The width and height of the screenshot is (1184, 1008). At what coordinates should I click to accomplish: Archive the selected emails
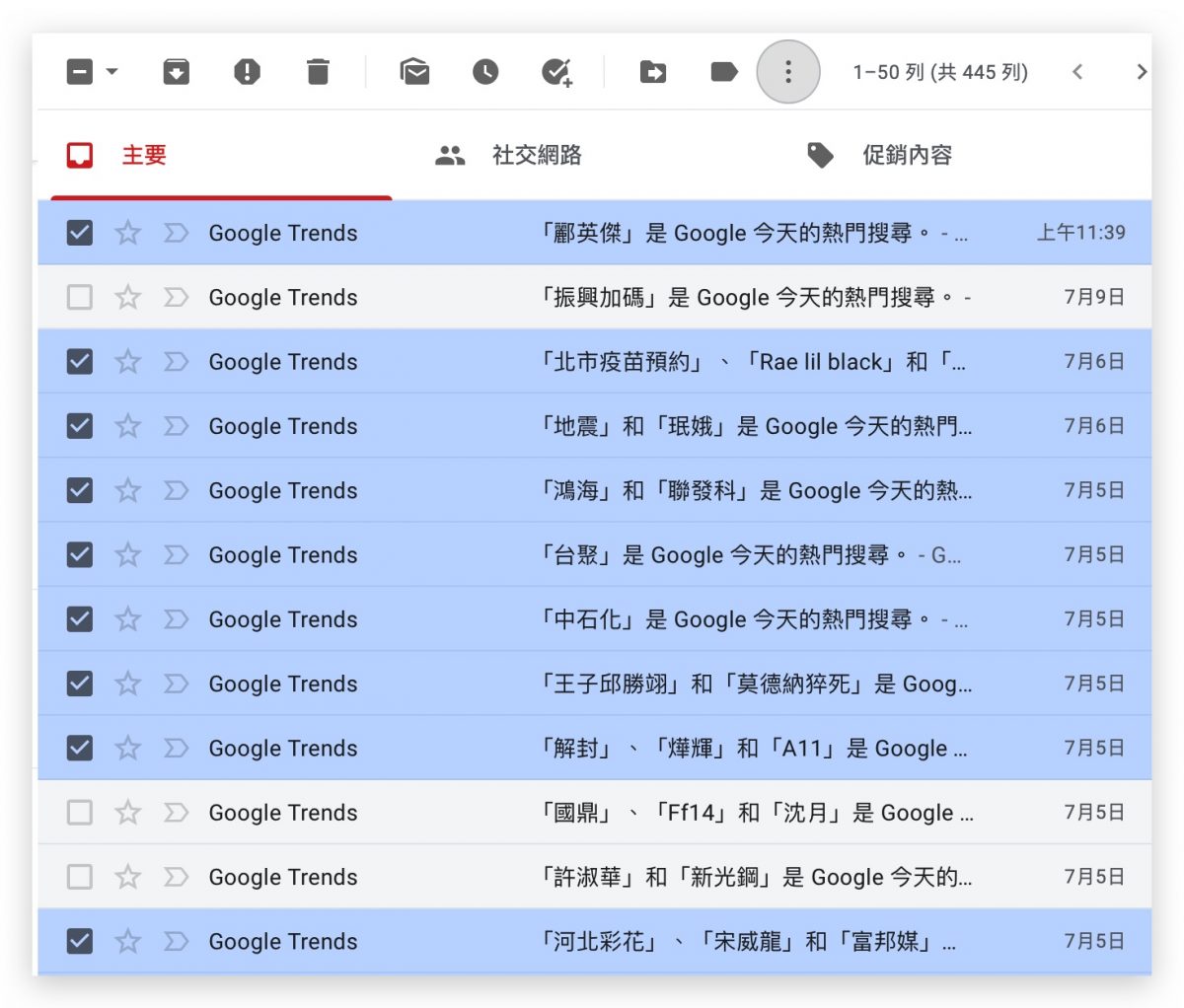[177, 72]
